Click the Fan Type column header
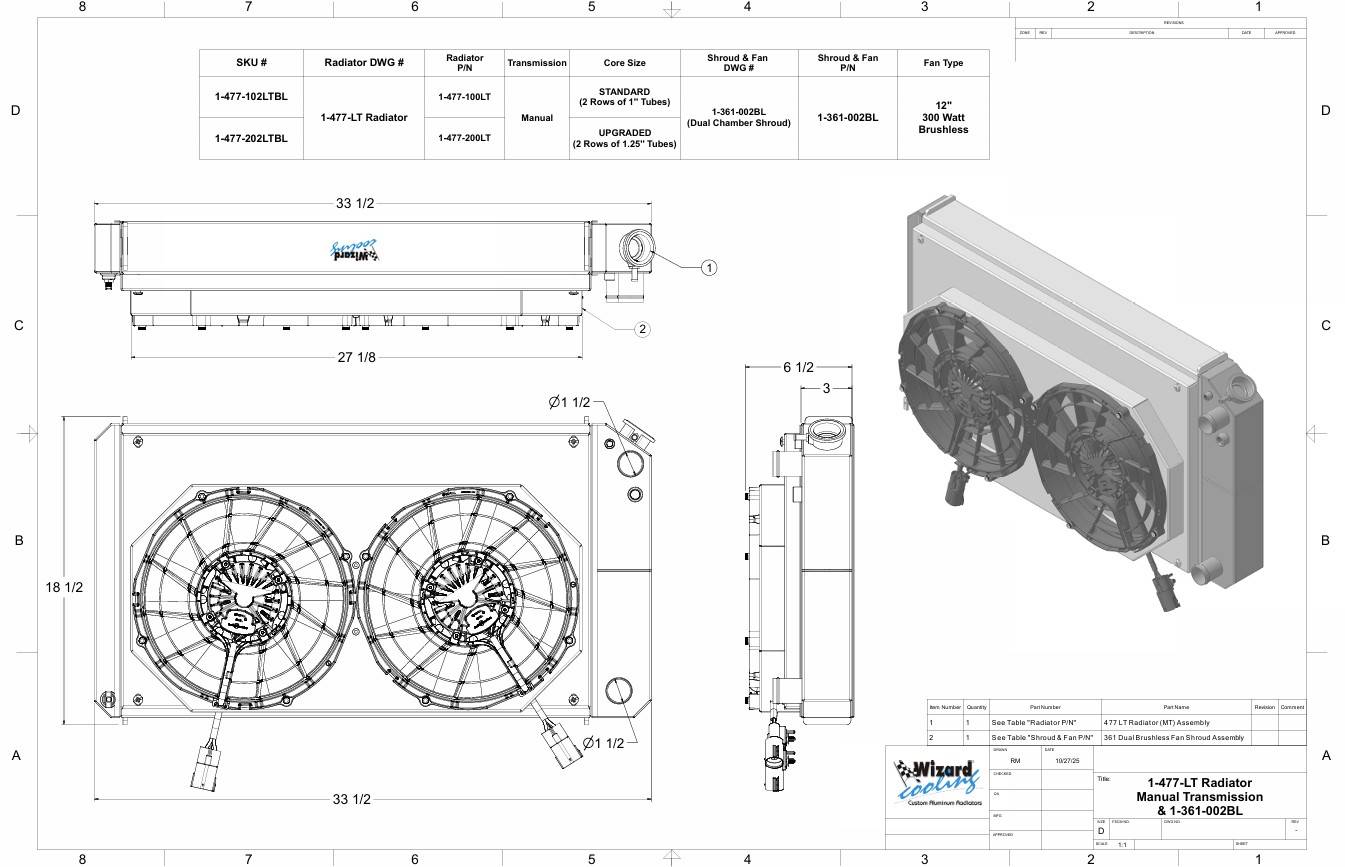Viewport: 1345px width, 867px height. point(943,62)
